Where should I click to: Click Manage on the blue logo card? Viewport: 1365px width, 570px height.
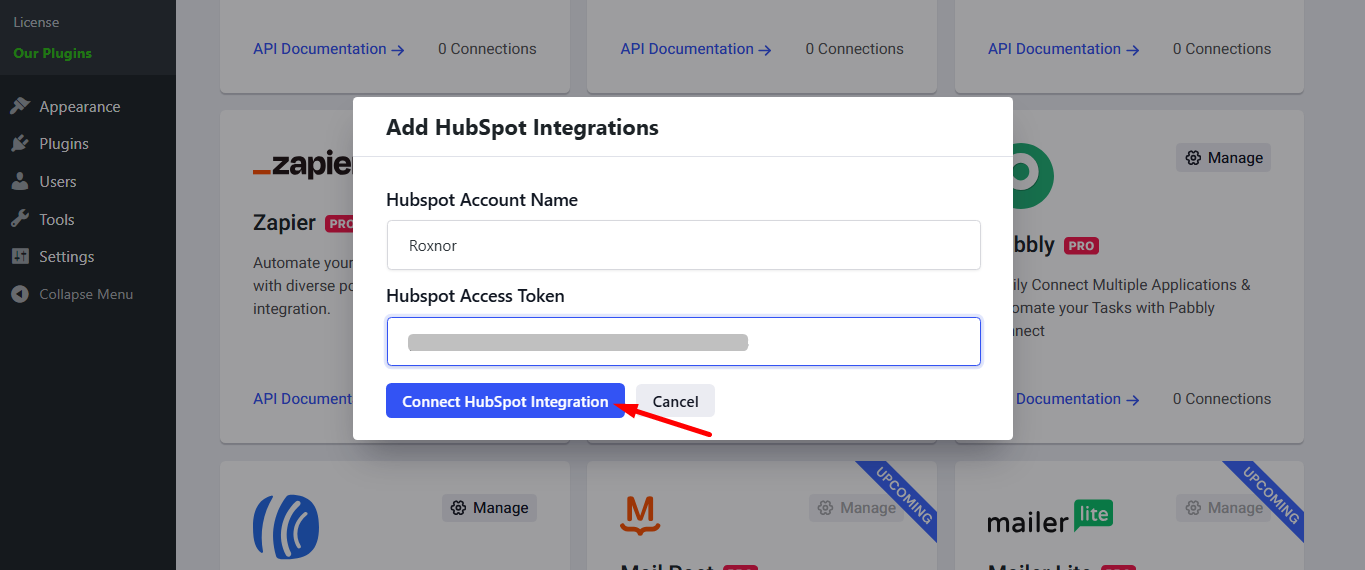pyautogui.click(x=489, y=508)
